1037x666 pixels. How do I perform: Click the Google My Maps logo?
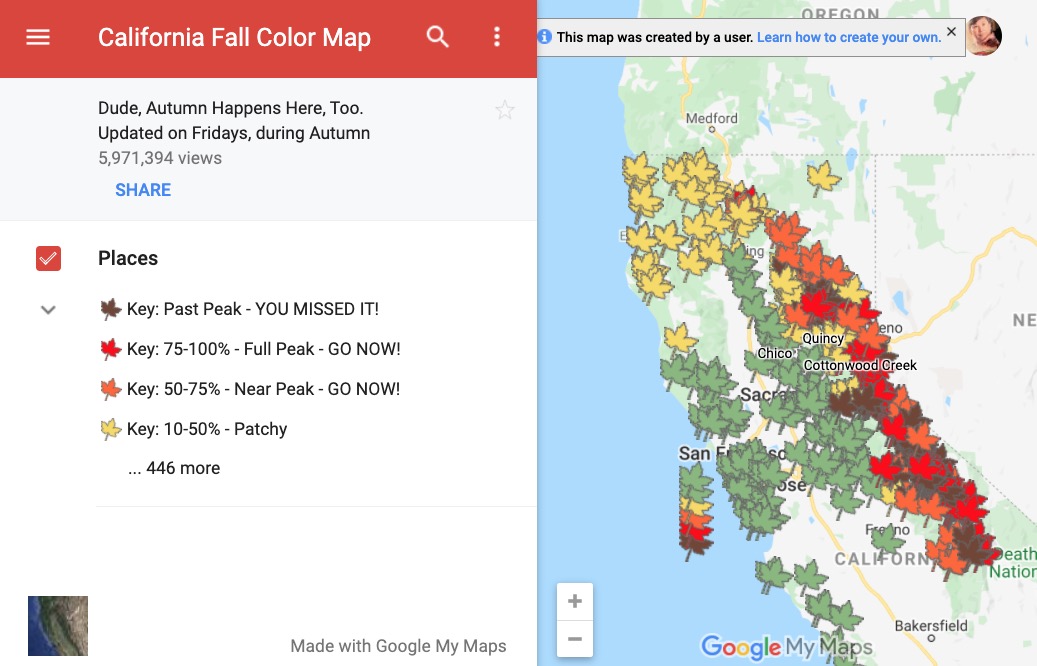tap(786, 646)
